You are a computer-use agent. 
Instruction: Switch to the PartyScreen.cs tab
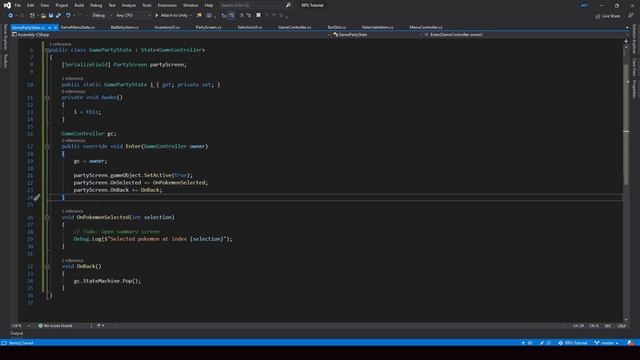pos(209,27)
